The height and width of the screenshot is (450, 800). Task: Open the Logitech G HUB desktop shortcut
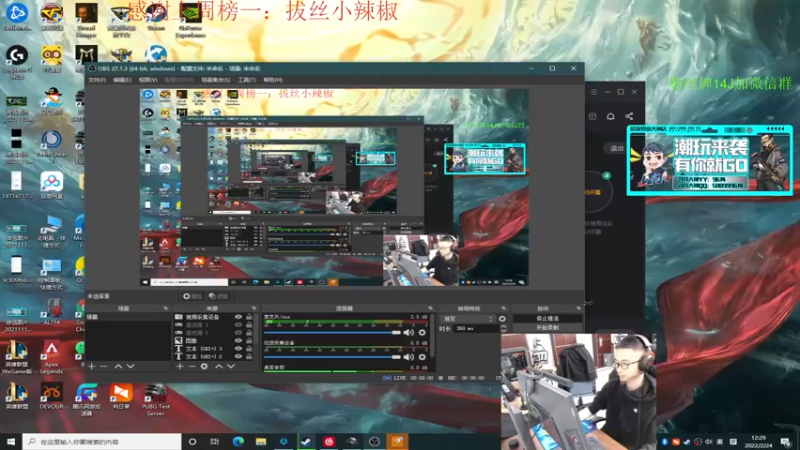[x=17, y=62]
